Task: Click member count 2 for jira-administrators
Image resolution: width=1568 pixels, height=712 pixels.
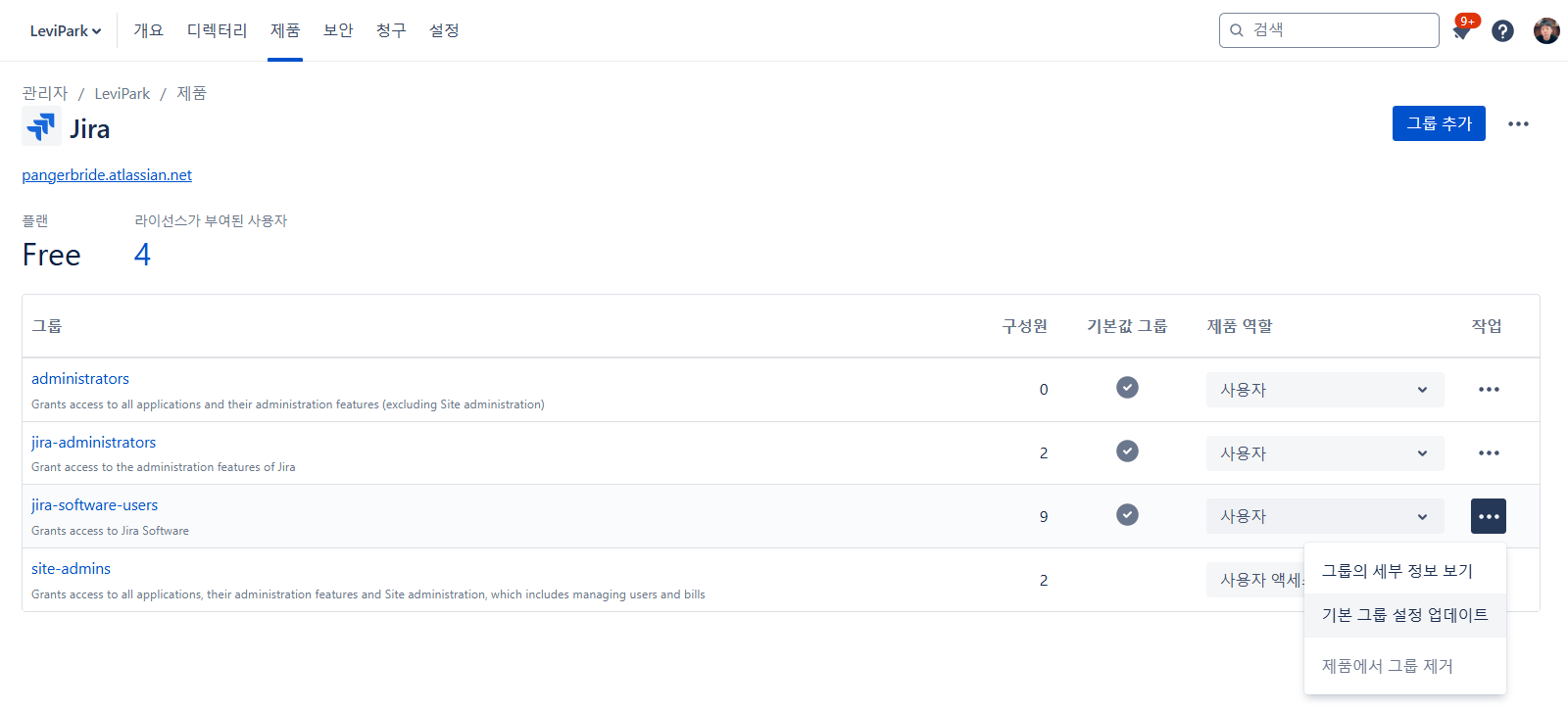Action: pos(1044,453)
